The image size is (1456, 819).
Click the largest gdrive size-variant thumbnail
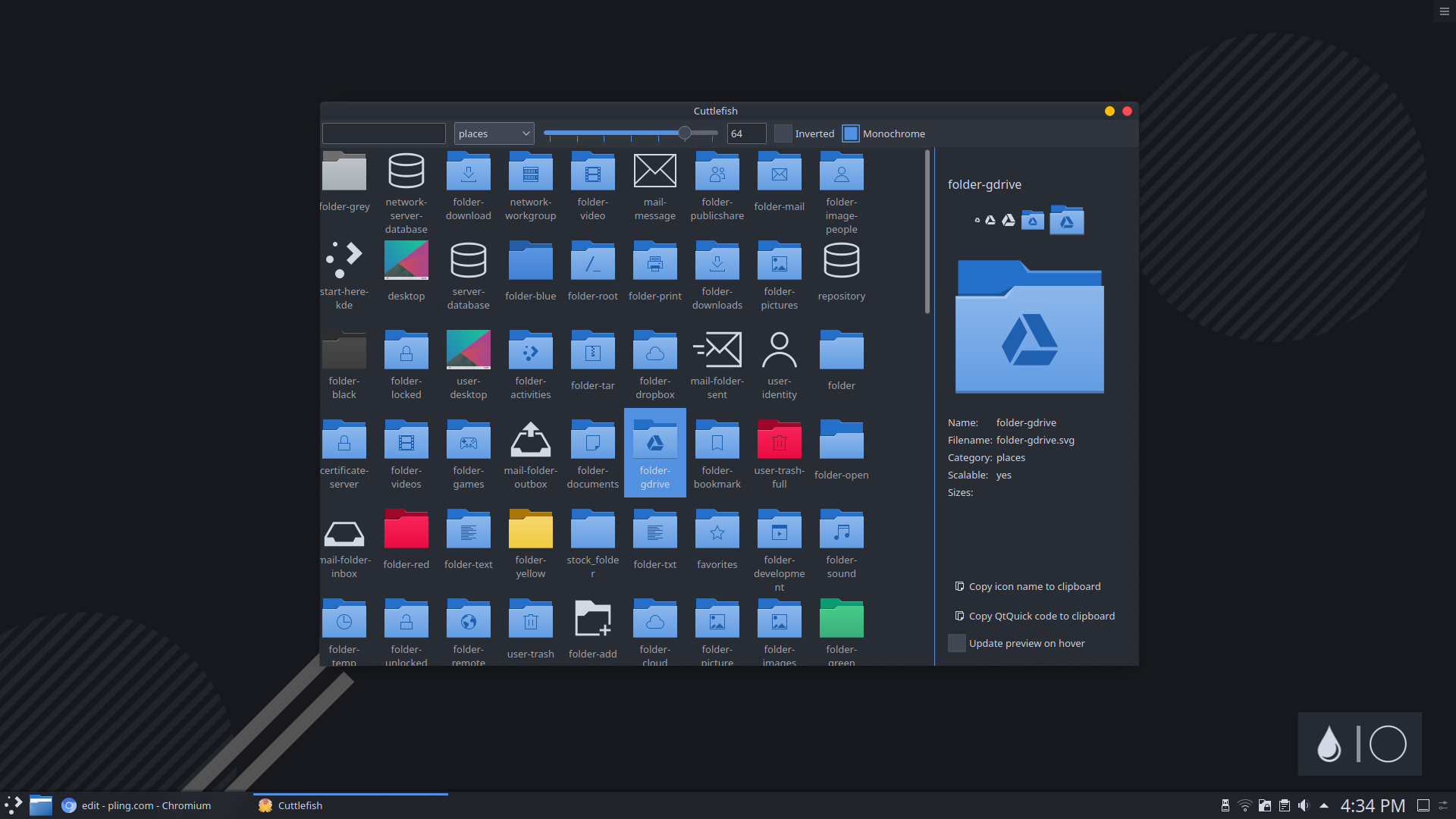[1067, 220]
